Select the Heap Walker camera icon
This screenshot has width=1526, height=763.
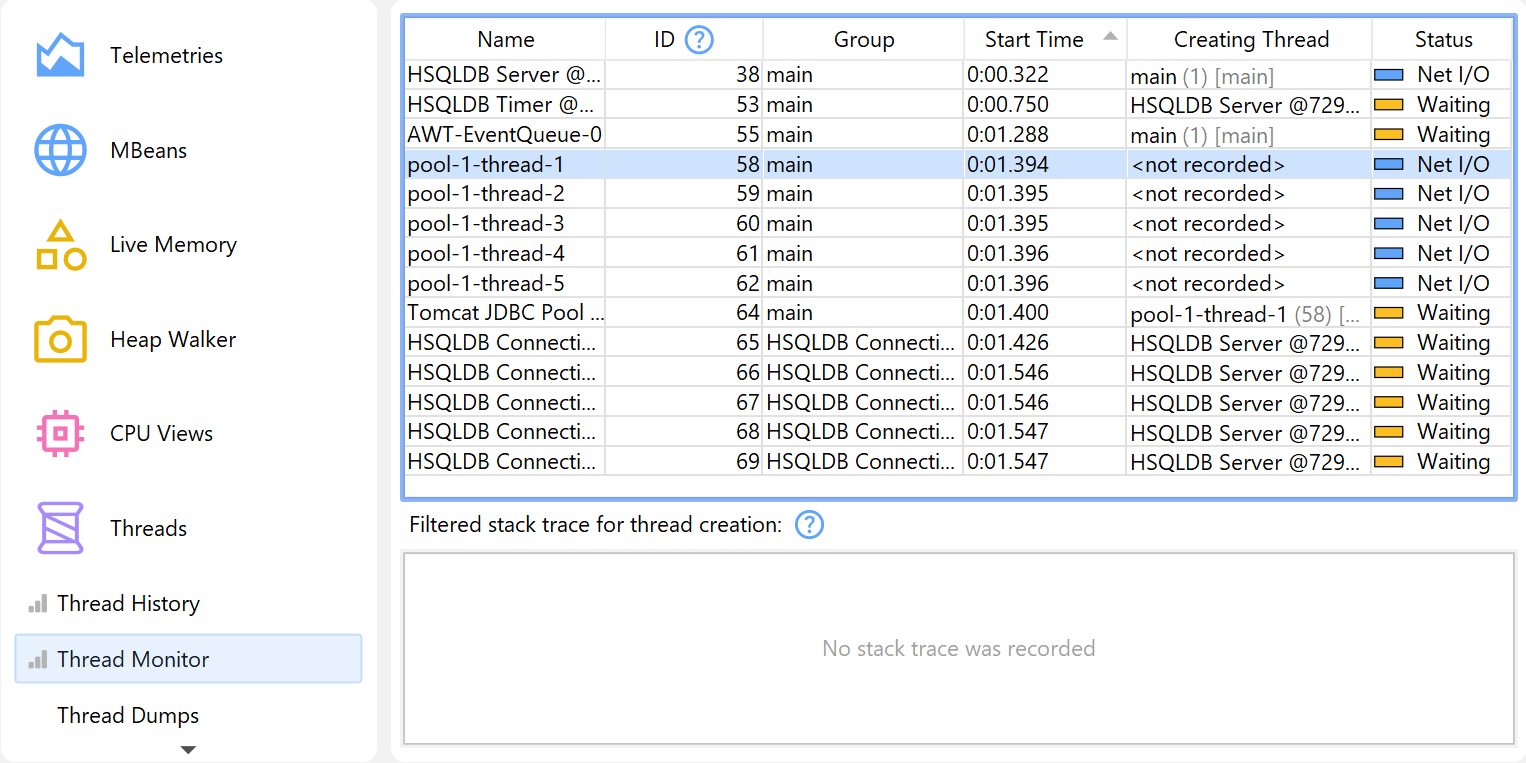[60, 340]
